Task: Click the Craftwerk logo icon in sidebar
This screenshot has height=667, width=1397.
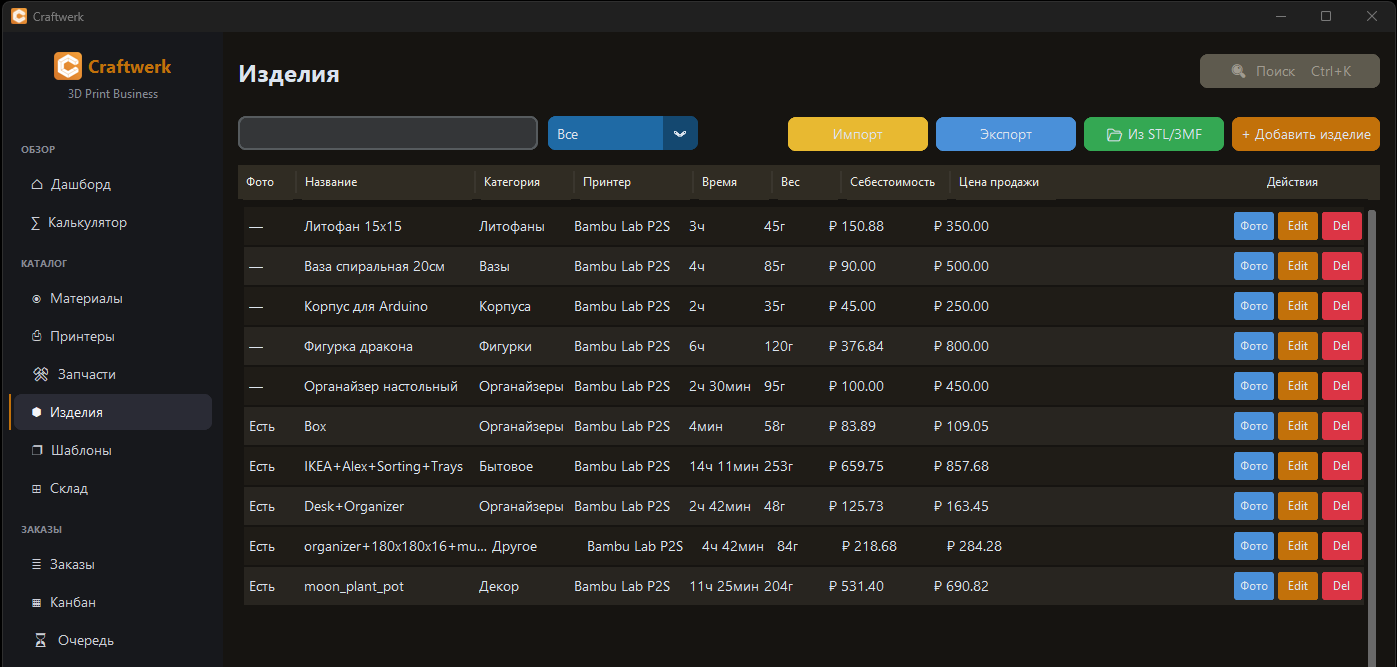Action: (68, 67)
